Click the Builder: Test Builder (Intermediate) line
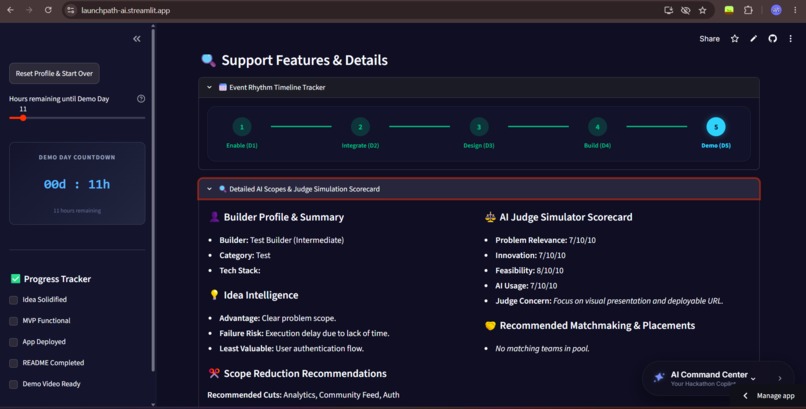Image resolution: width=806 pixels, height=409 pixels. 282,240
